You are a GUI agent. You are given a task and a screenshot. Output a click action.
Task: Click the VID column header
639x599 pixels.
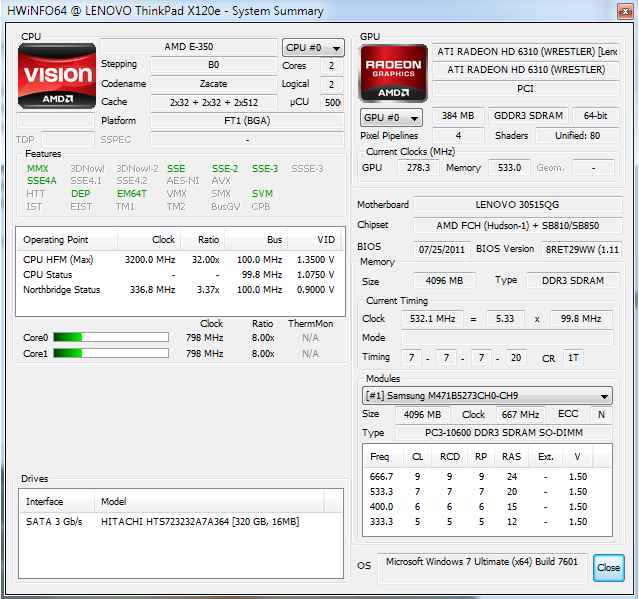tap(314, 240)
